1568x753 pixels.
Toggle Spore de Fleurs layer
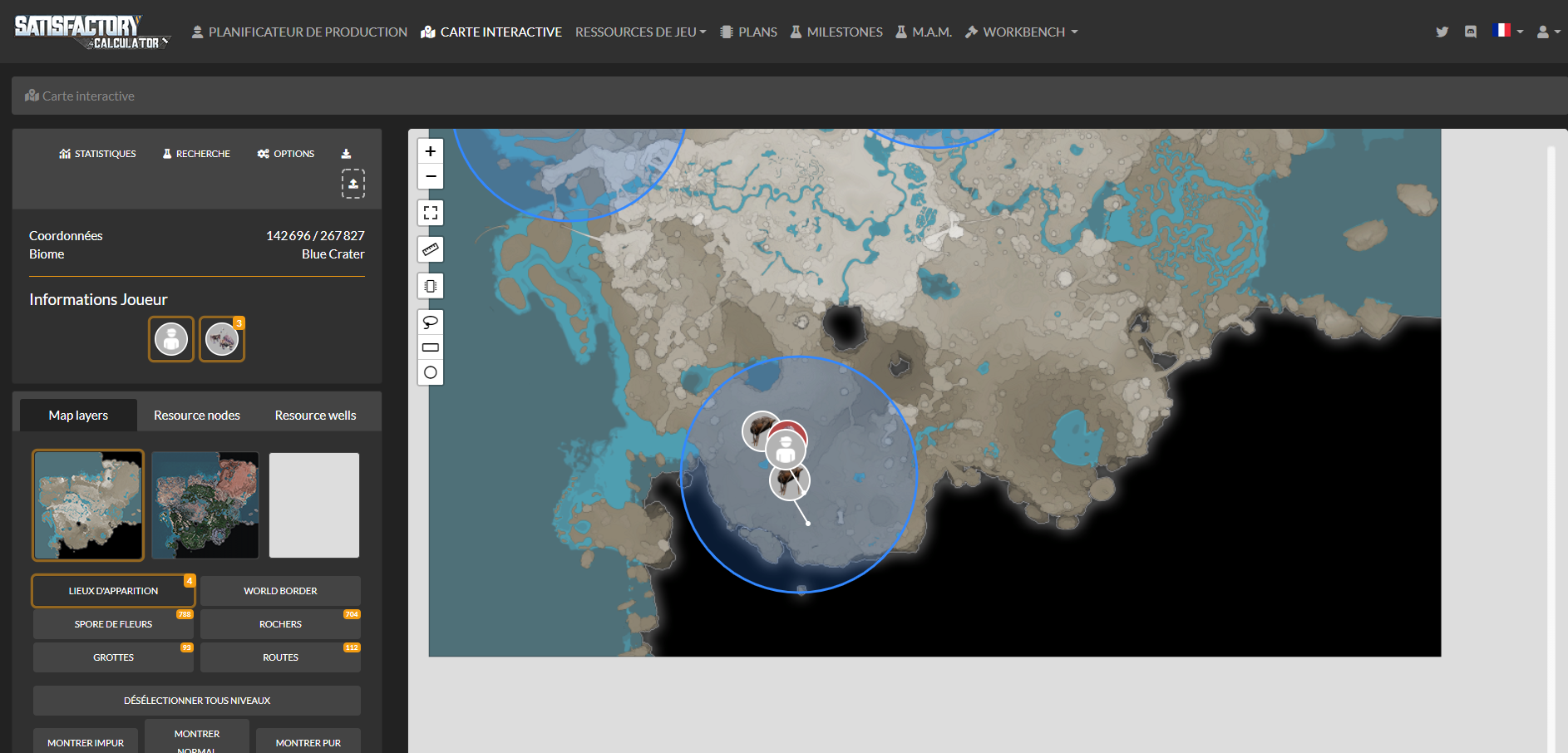pyautogui.click(x=113, y=624)
